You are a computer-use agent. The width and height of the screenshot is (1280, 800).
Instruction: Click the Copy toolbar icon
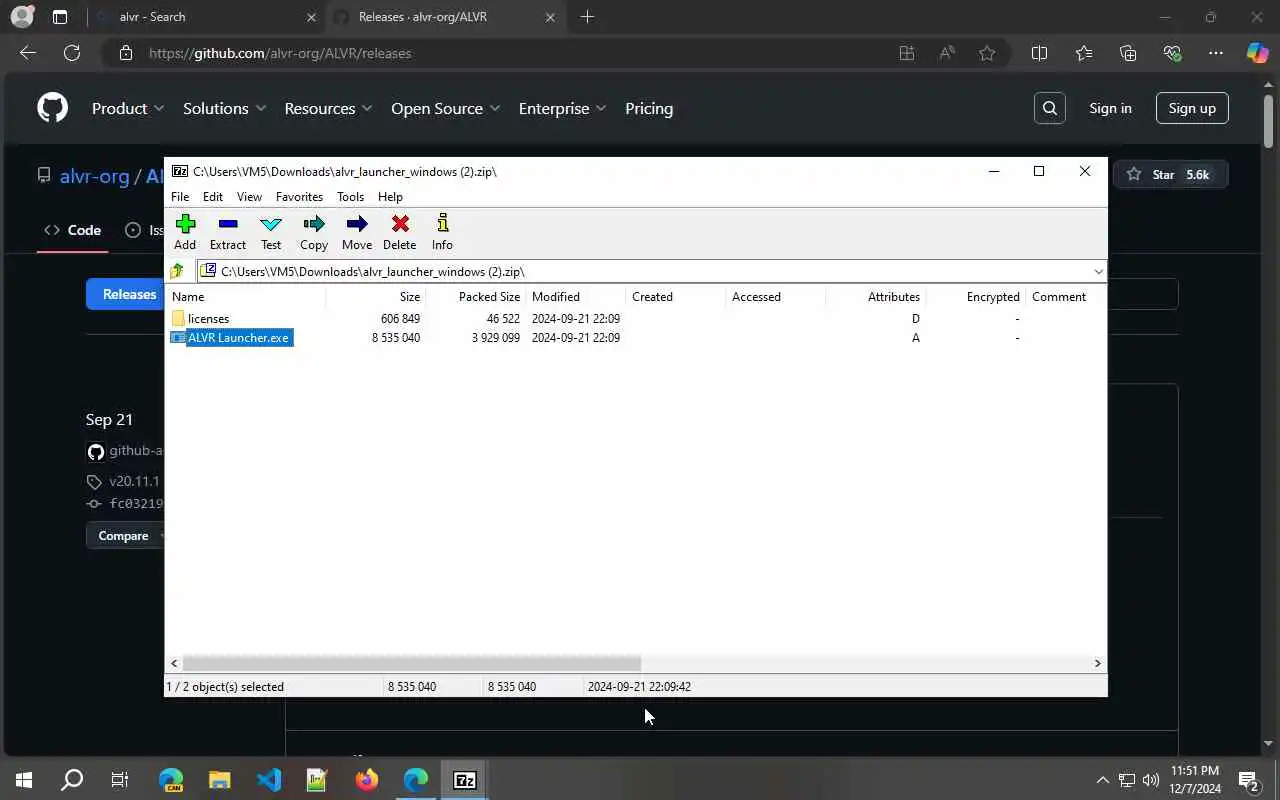(314, 232)
